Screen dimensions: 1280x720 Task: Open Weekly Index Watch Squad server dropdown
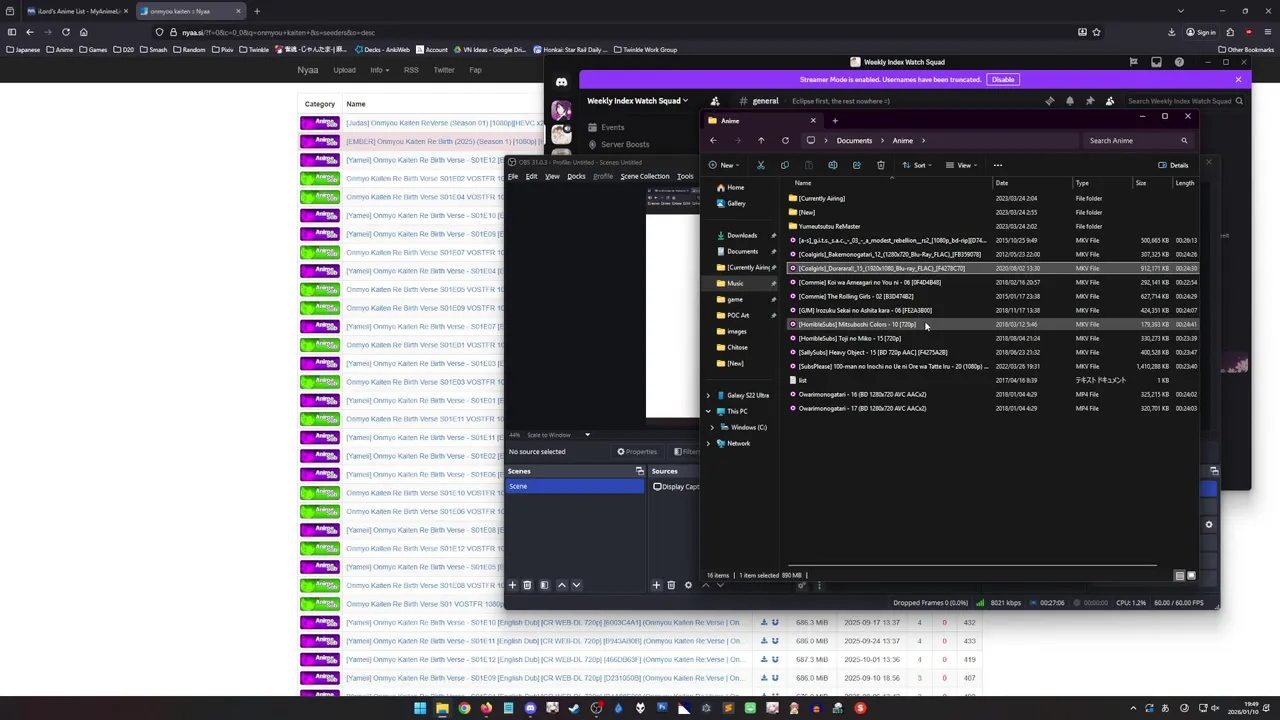point(637,101)
